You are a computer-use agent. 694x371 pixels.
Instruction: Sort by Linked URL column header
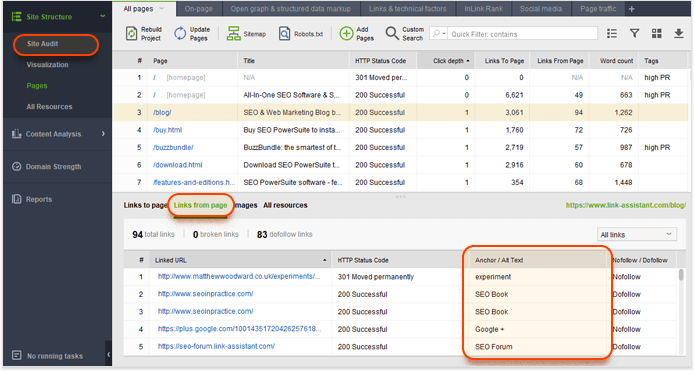click(x=240, y=260)
